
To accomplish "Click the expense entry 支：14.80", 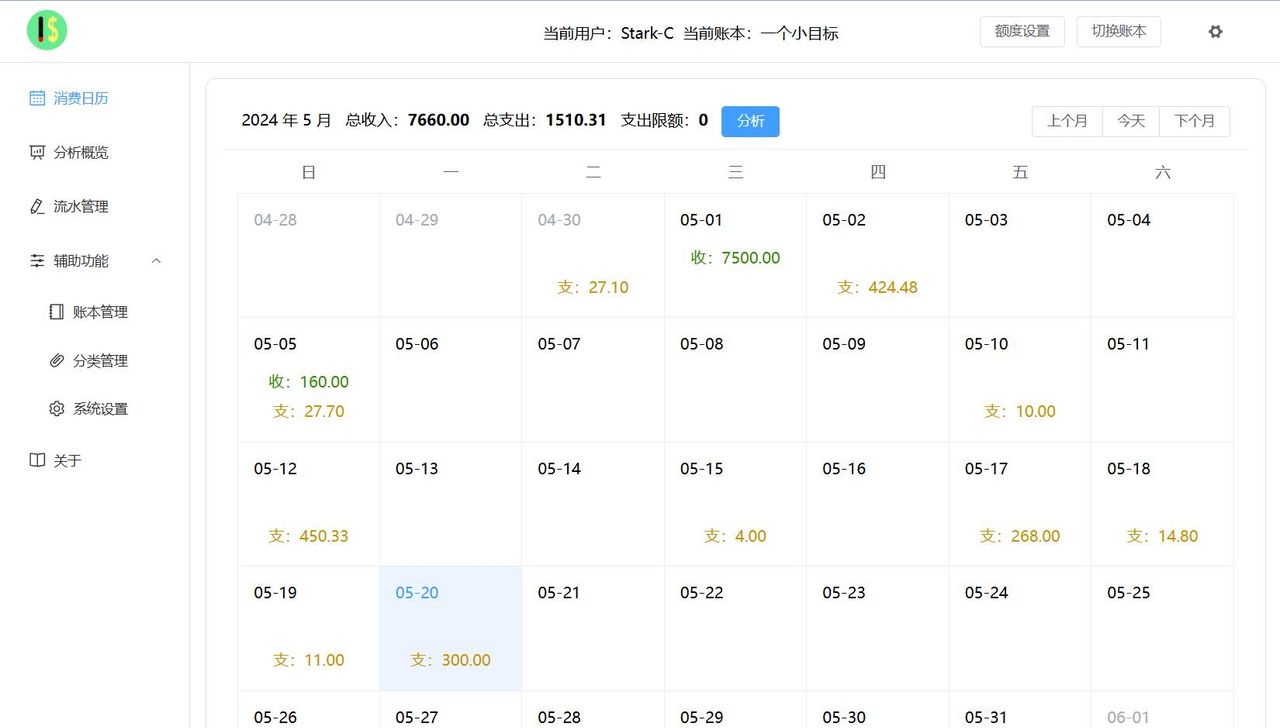I will (x=1162, y=536).
